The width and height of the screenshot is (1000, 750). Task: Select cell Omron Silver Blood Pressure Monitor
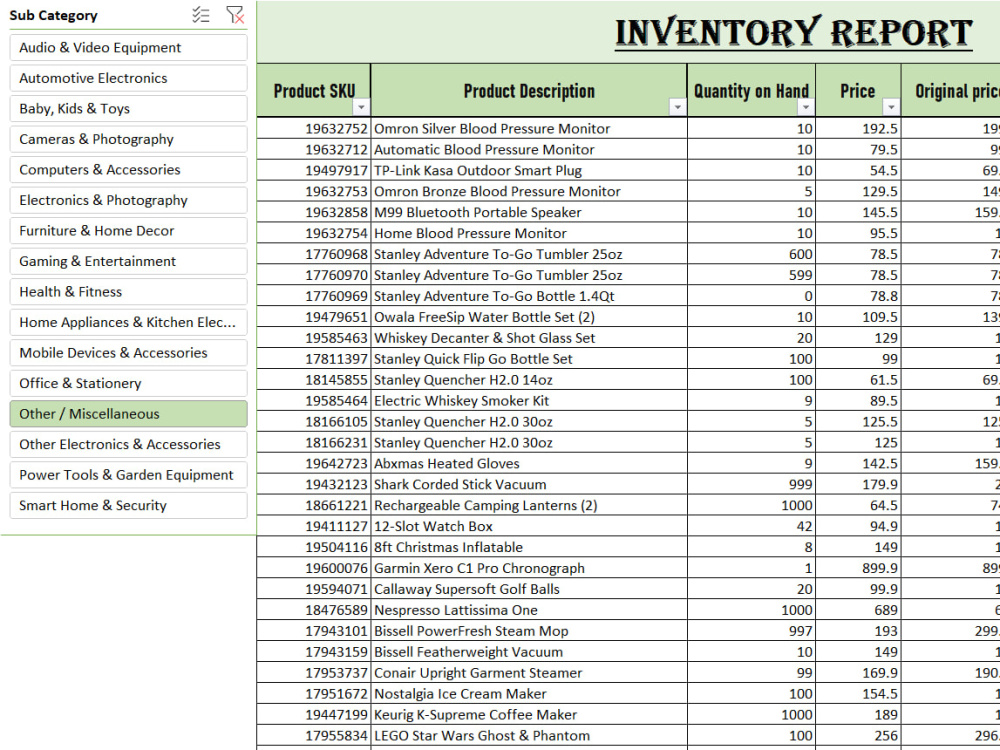[529, 129]
